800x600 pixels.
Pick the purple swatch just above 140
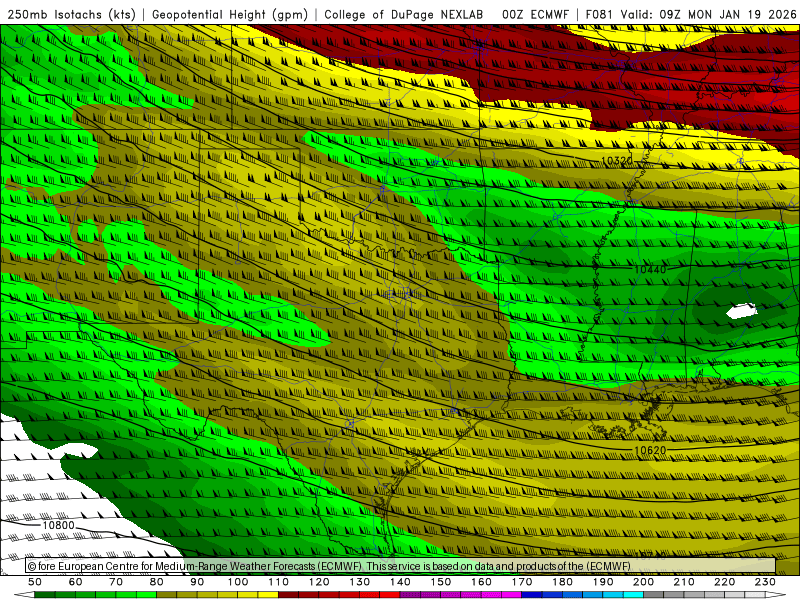[410, 595]
